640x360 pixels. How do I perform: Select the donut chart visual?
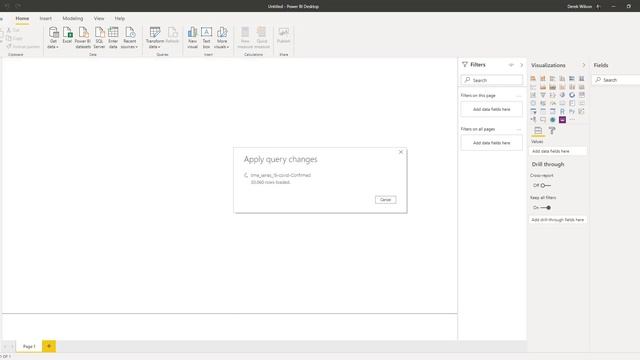coord(572,95)
